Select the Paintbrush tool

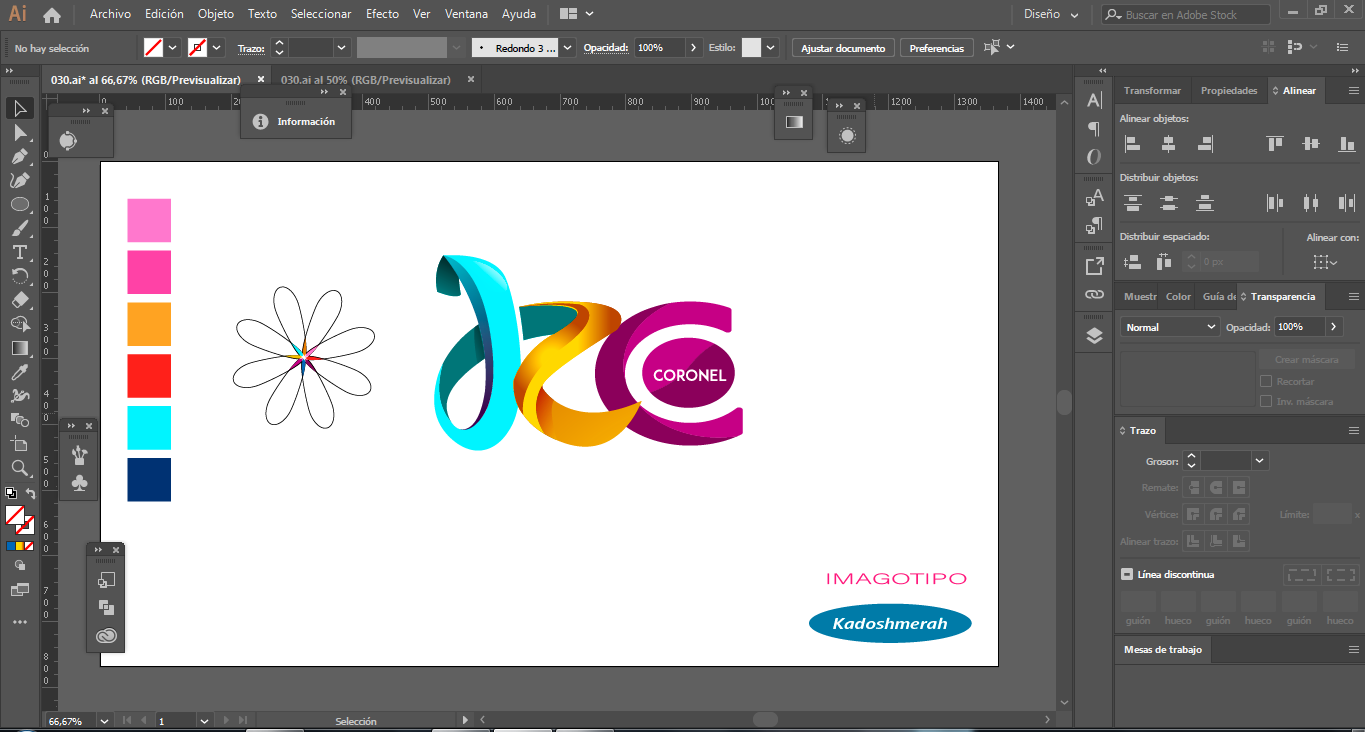(x=20, y=228)
